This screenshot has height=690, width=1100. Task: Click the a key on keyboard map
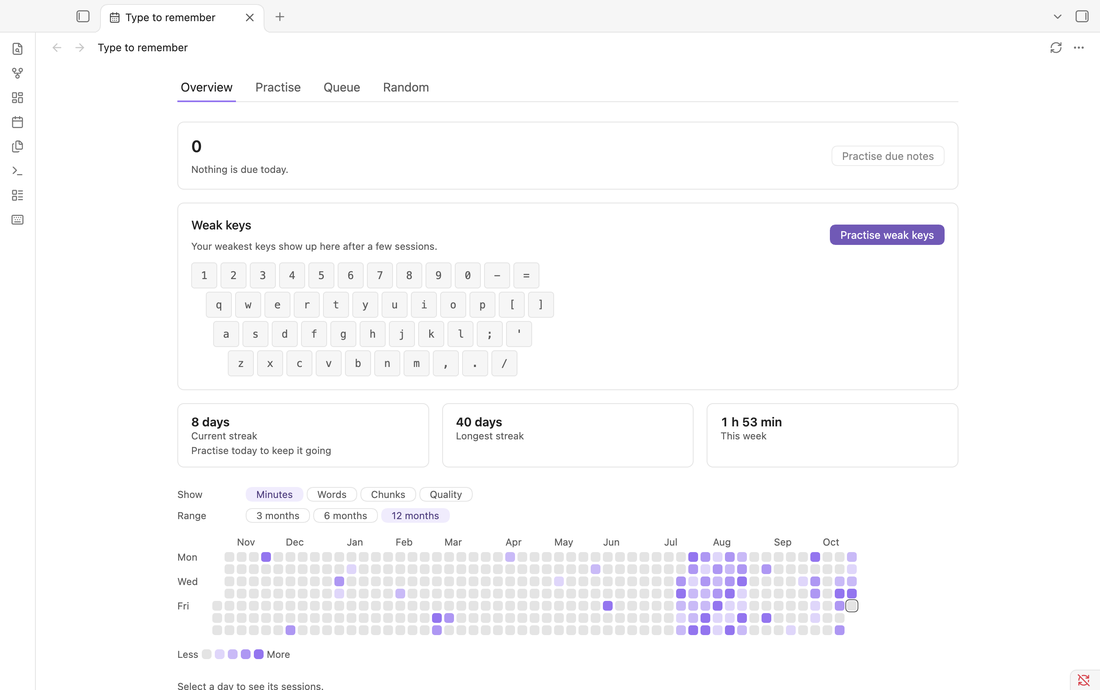point(226,334)
